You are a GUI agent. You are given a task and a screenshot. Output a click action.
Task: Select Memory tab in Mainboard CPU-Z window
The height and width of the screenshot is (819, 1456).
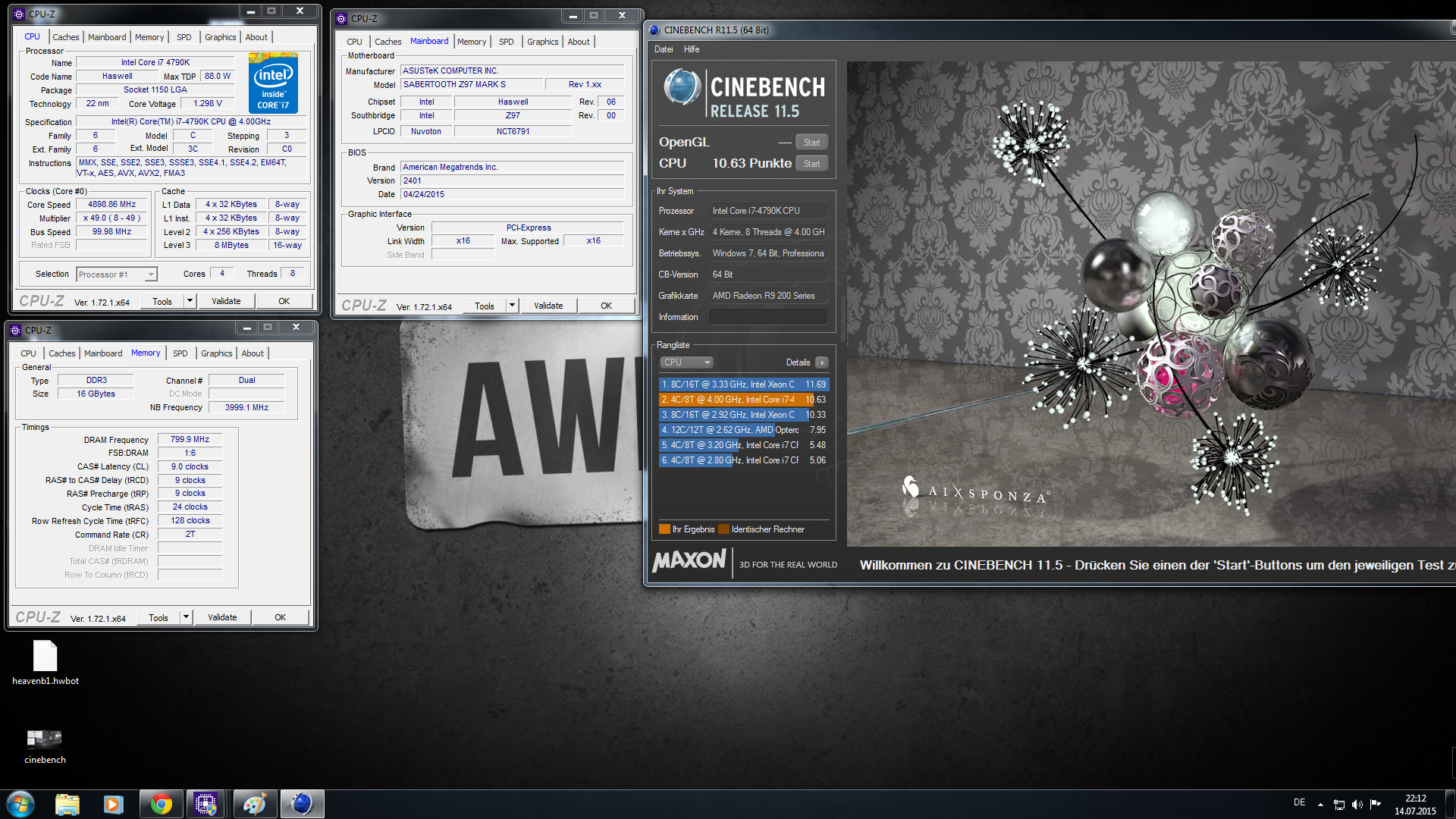[472, 42]
